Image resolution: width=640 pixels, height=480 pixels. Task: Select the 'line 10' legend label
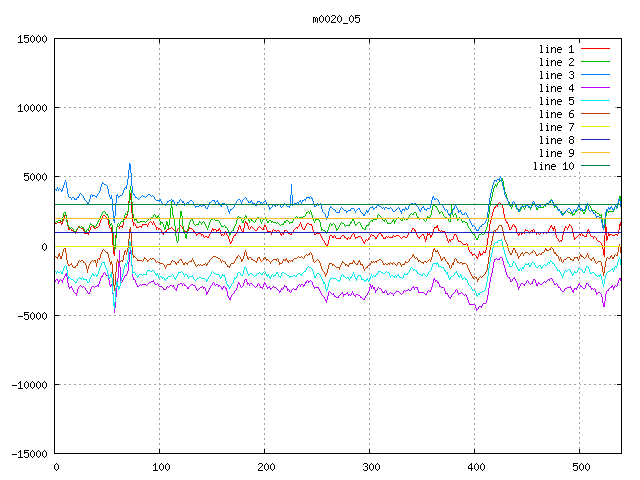(x=553, y=166)
